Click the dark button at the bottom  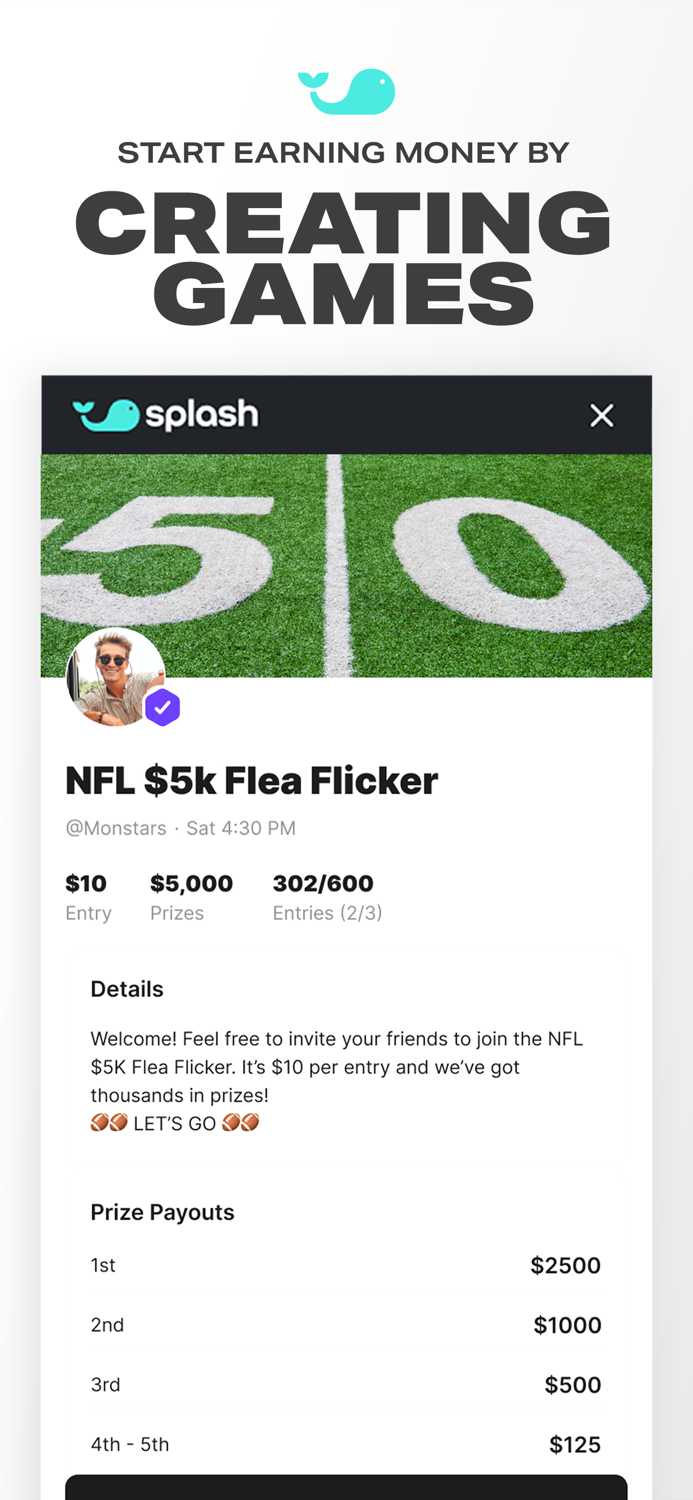[346, 1490]
